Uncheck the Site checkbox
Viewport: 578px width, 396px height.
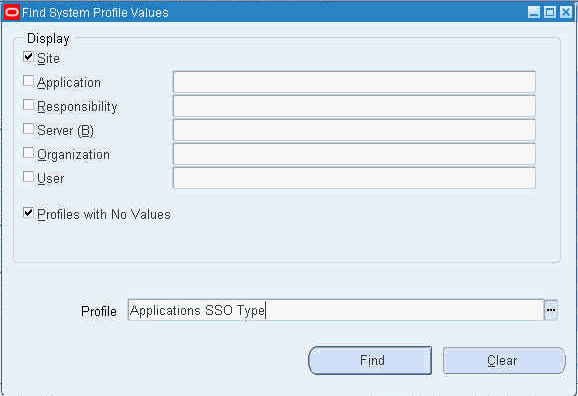click(28, 57)
